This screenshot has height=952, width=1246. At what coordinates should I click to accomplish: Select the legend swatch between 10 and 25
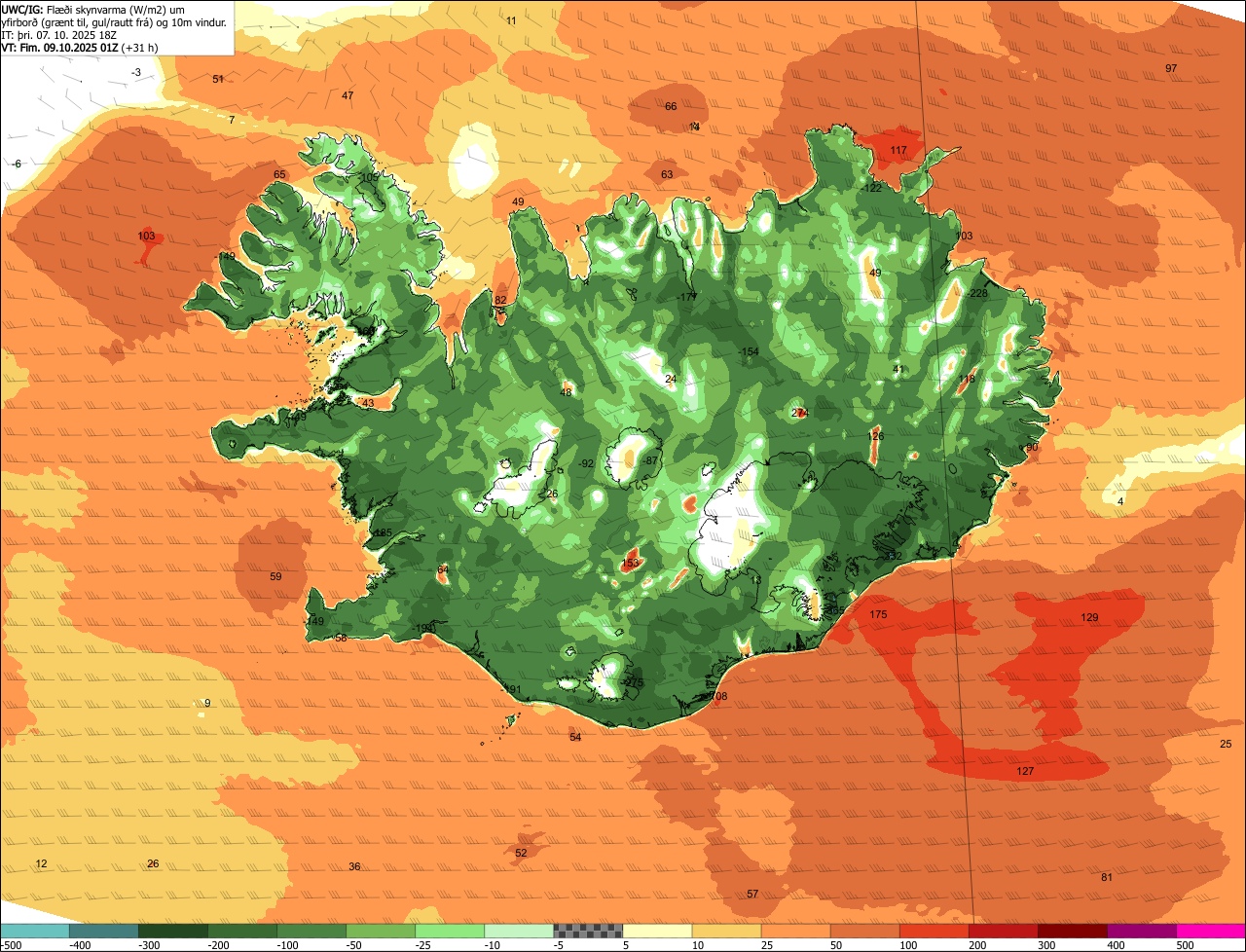[x=725, y=931]
